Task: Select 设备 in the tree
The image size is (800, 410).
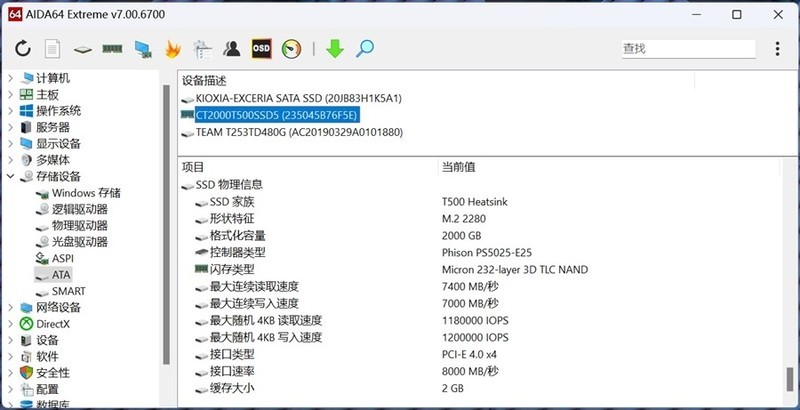Action: pyautogui.click(x=47, y=340)
